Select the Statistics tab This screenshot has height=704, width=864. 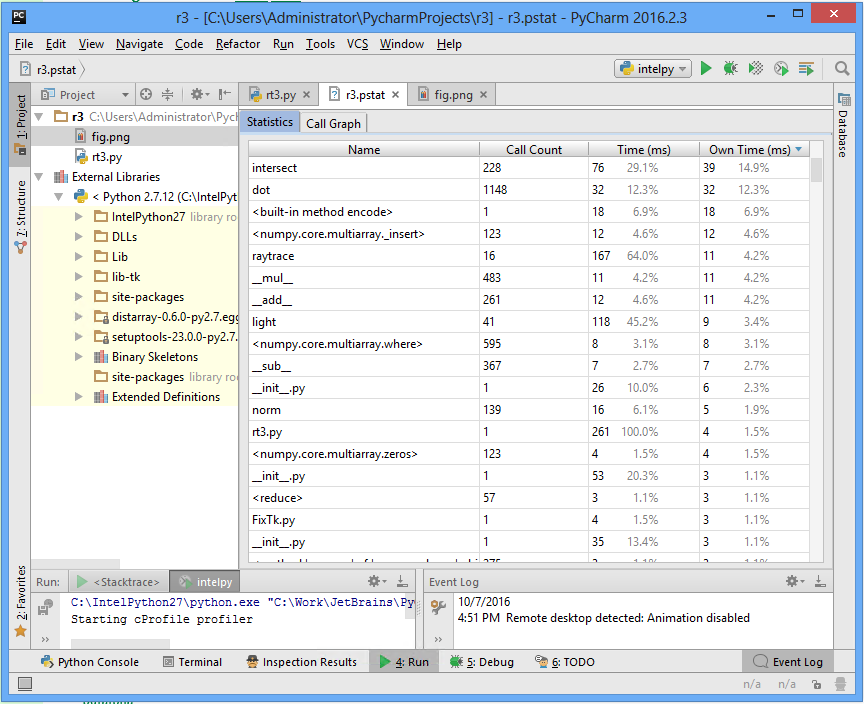pos(269,122)
